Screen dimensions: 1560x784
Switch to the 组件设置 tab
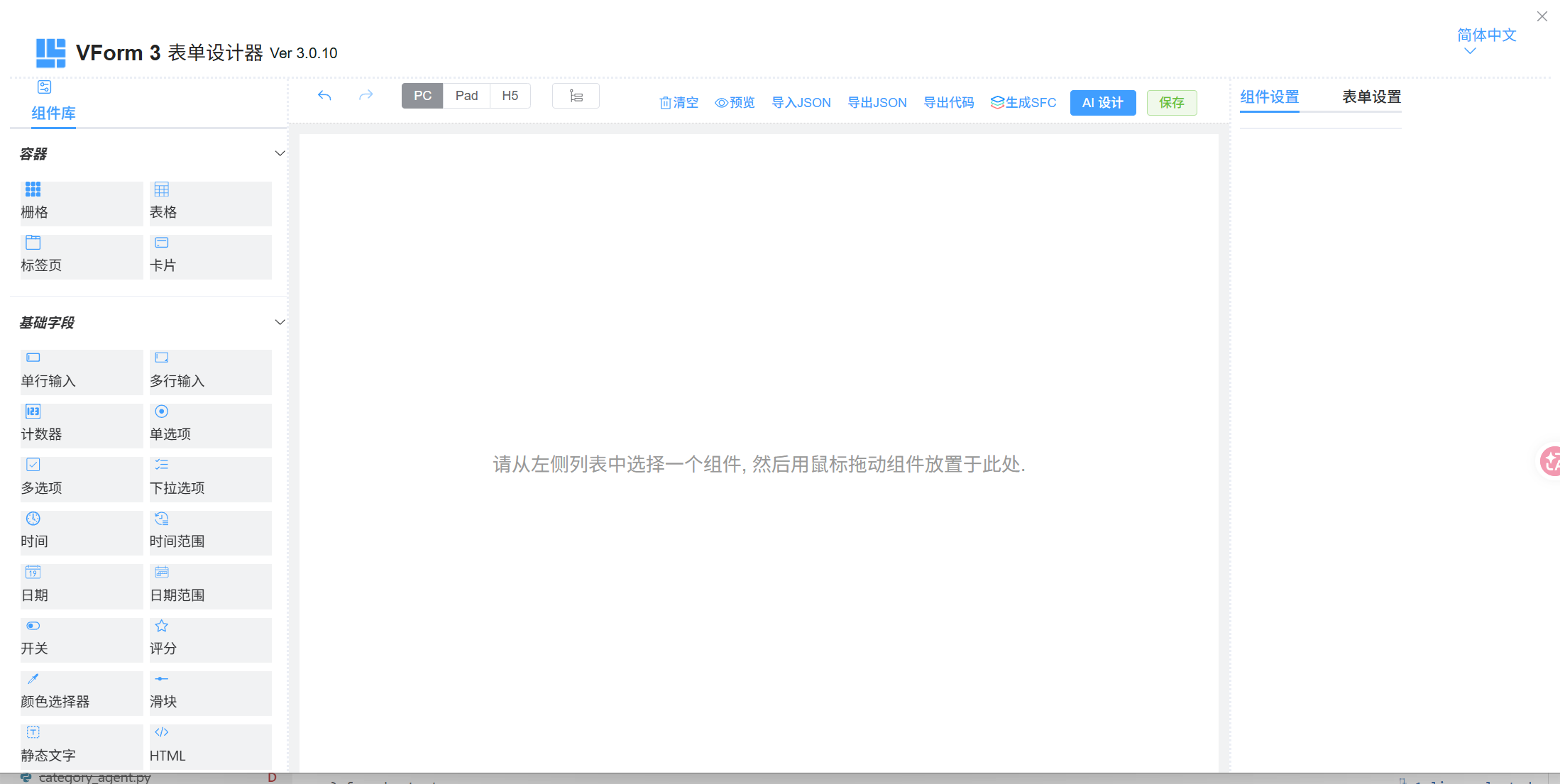pyautogui.click(x=1269, y=97)
